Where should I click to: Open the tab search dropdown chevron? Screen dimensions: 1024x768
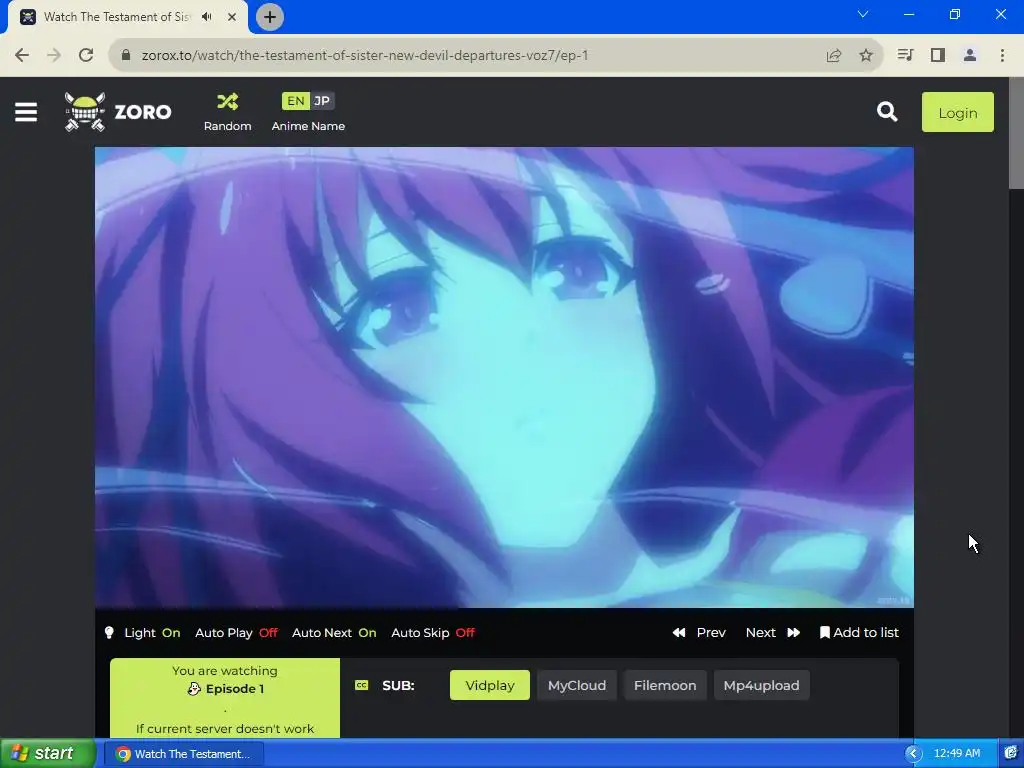[863, 14]
